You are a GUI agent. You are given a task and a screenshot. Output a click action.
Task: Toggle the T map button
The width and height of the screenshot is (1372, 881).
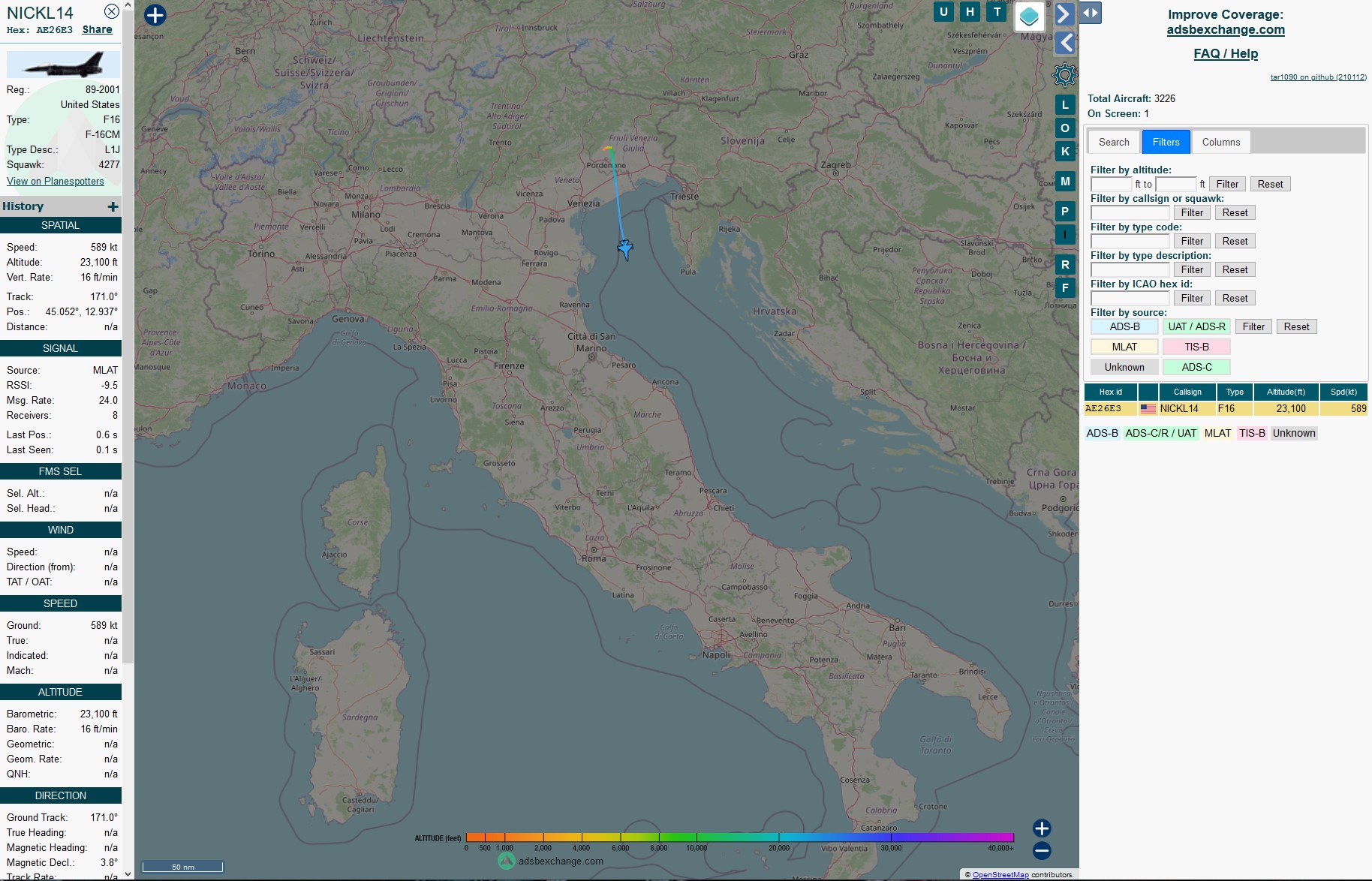click(x=997, y=11)
